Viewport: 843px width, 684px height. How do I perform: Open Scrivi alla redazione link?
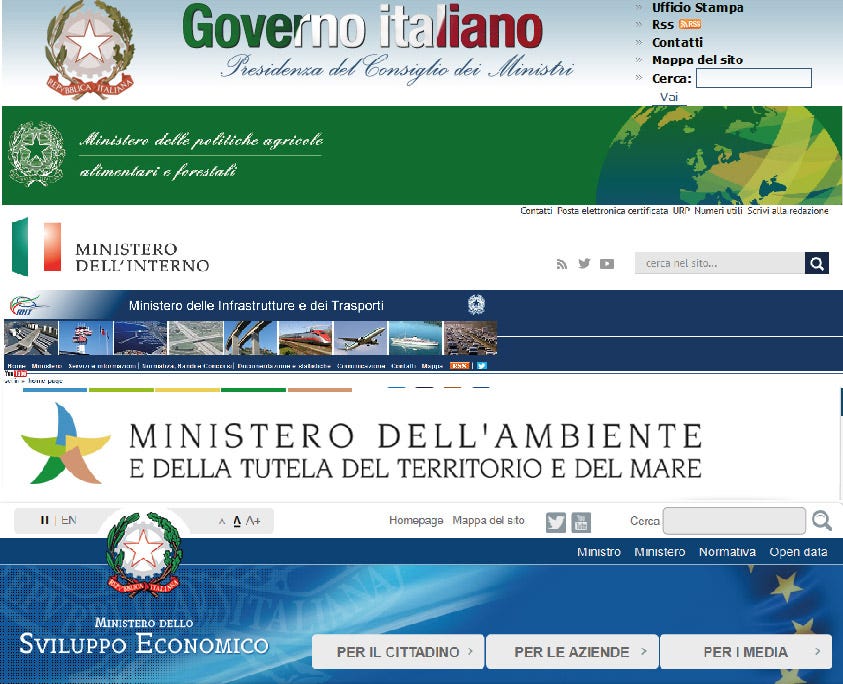point(788,211)
